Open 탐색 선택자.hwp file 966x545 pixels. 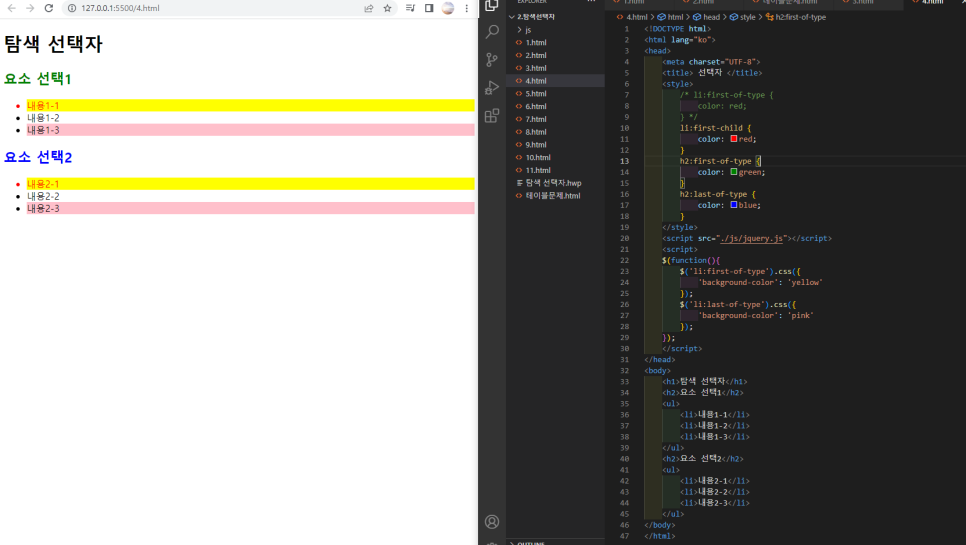click(x=555, y=183)
